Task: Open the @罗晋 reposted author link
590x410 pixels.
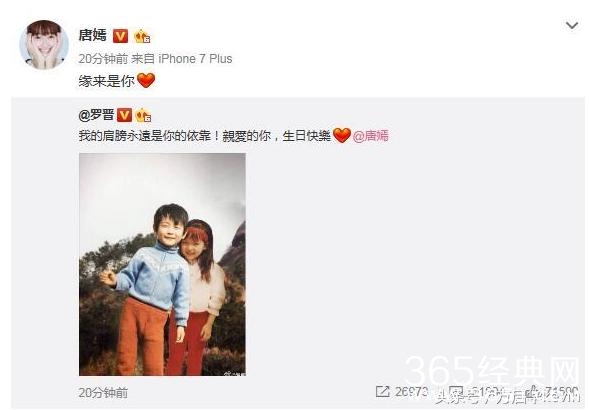Action: pyautogui.click(x=96, y=115)
